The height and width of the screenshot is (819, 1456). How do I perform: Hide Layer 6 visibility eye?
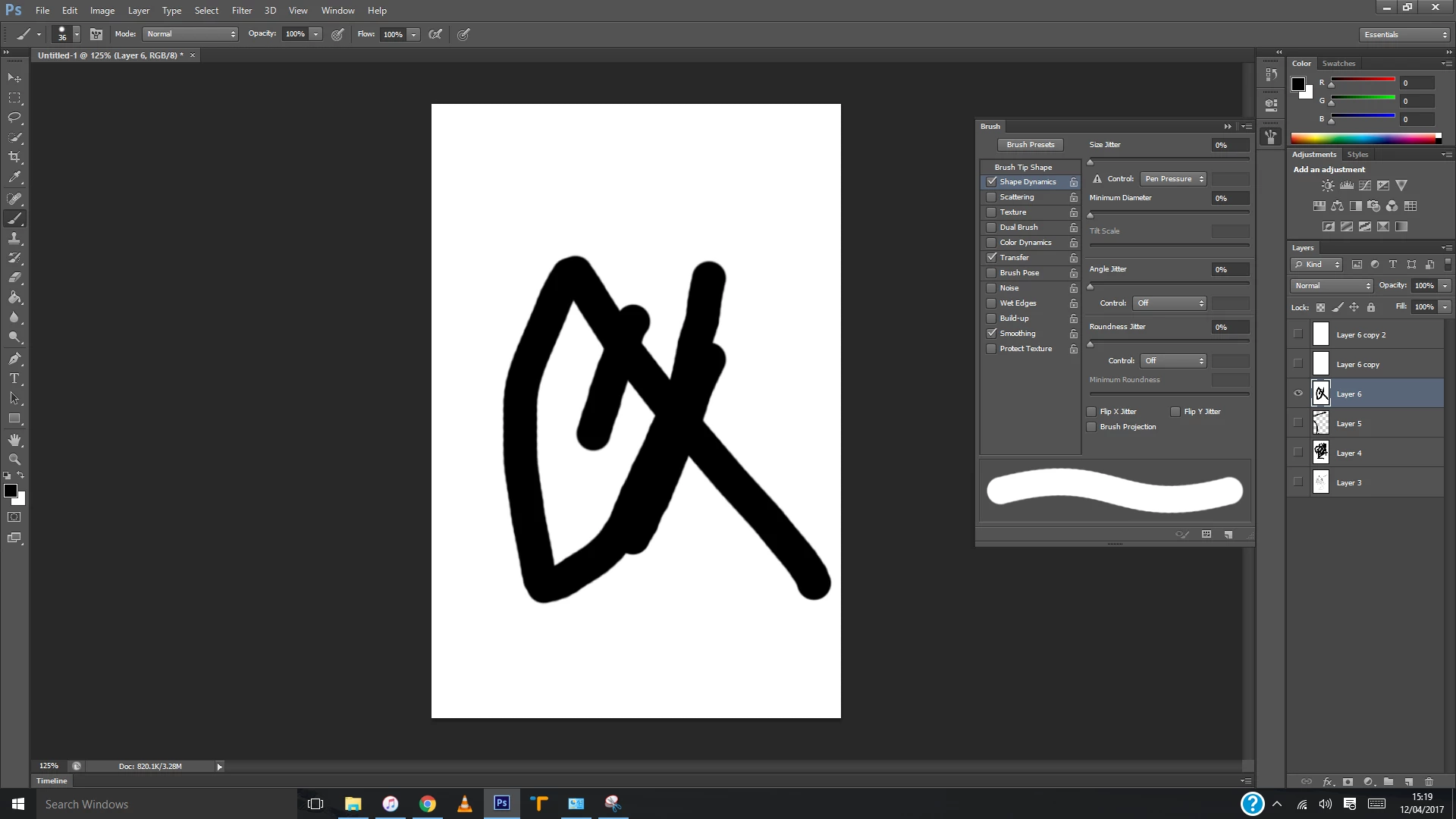tap(1298, 394)
